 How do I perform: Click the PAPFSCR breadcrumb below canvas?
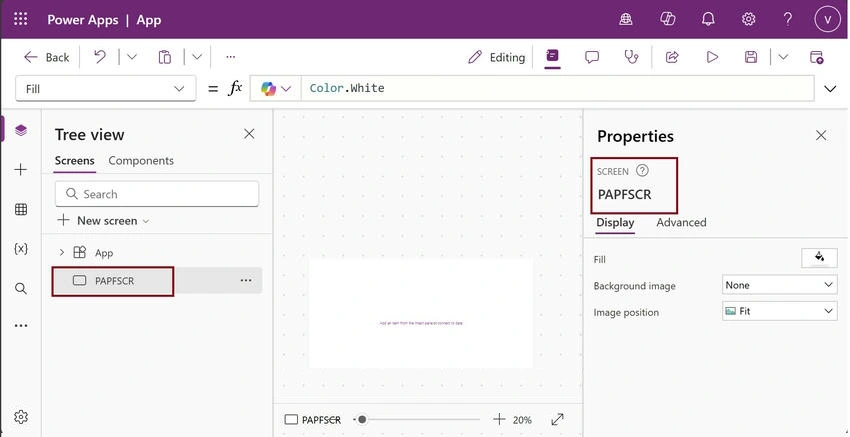pyautogui.click(x=313, y=420)
